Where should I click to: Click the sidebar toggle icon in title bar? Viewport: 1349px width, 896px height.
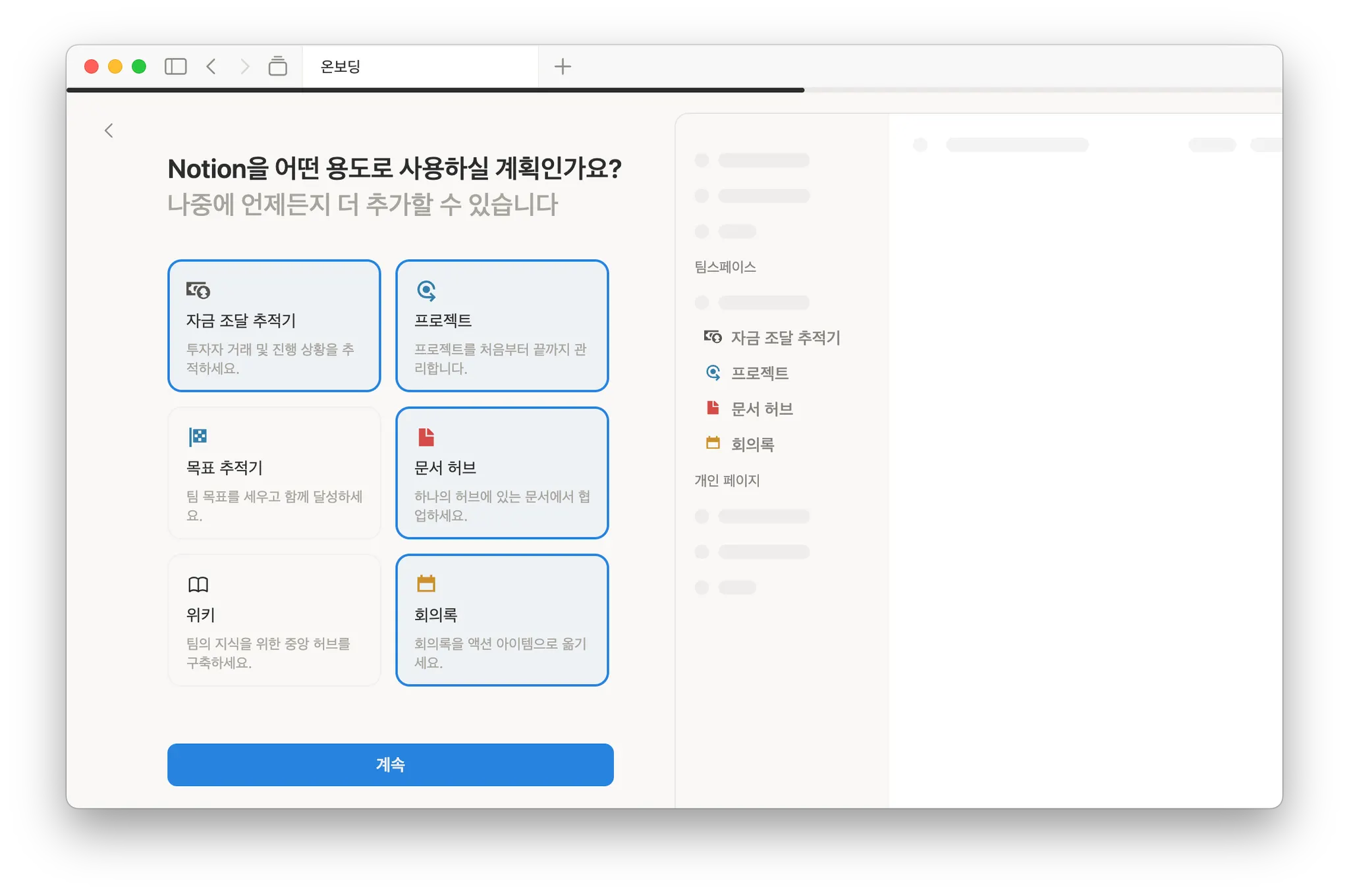175,66
